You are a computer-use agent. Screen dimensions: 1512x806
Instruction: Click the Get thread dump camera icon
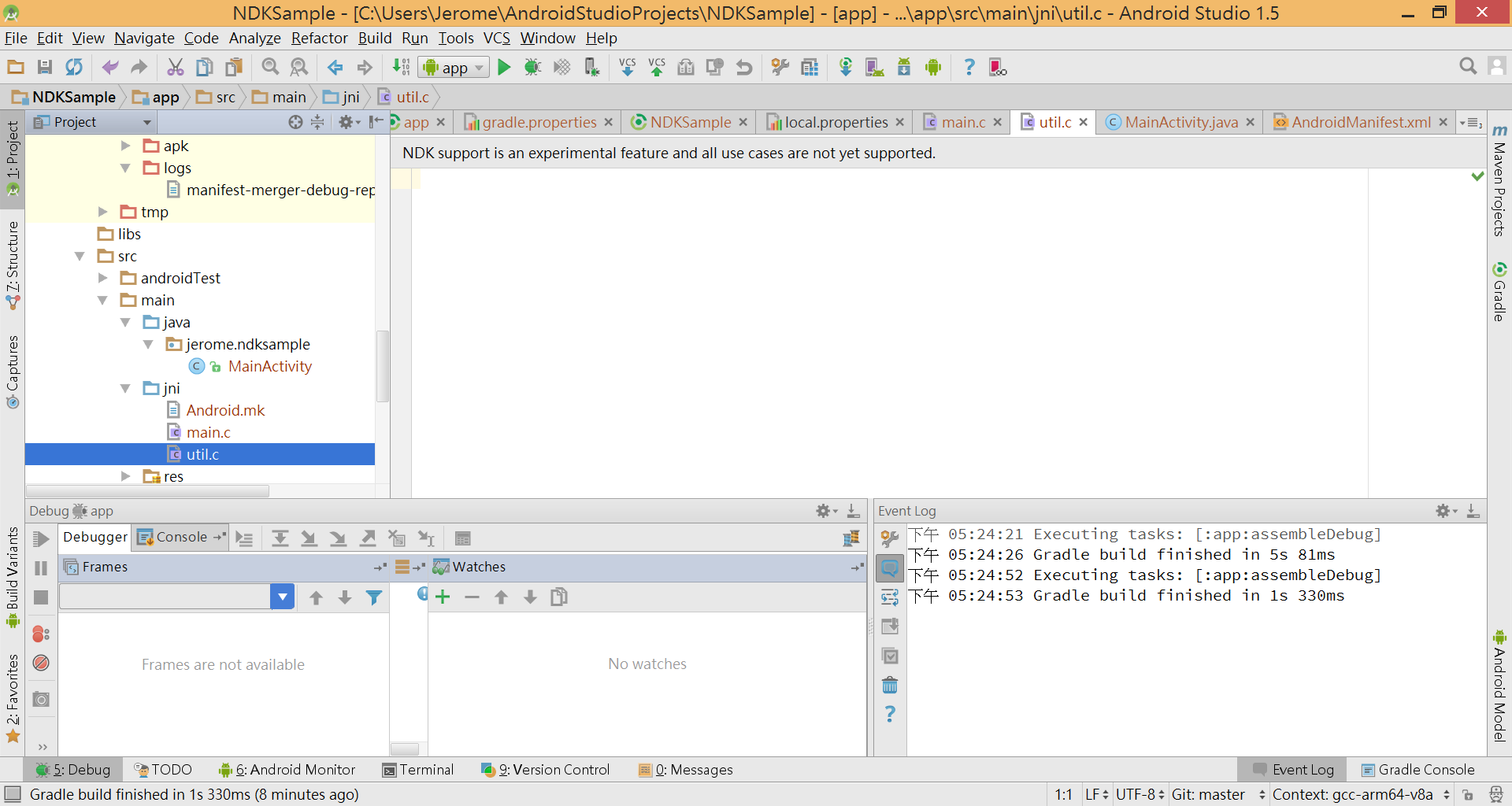click(x=41, y=699)
